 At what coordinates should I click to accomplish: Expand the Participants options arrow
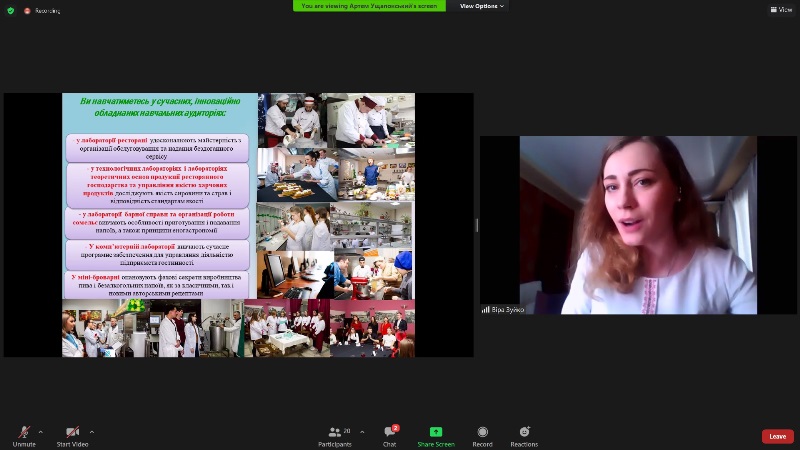point(362,432)
